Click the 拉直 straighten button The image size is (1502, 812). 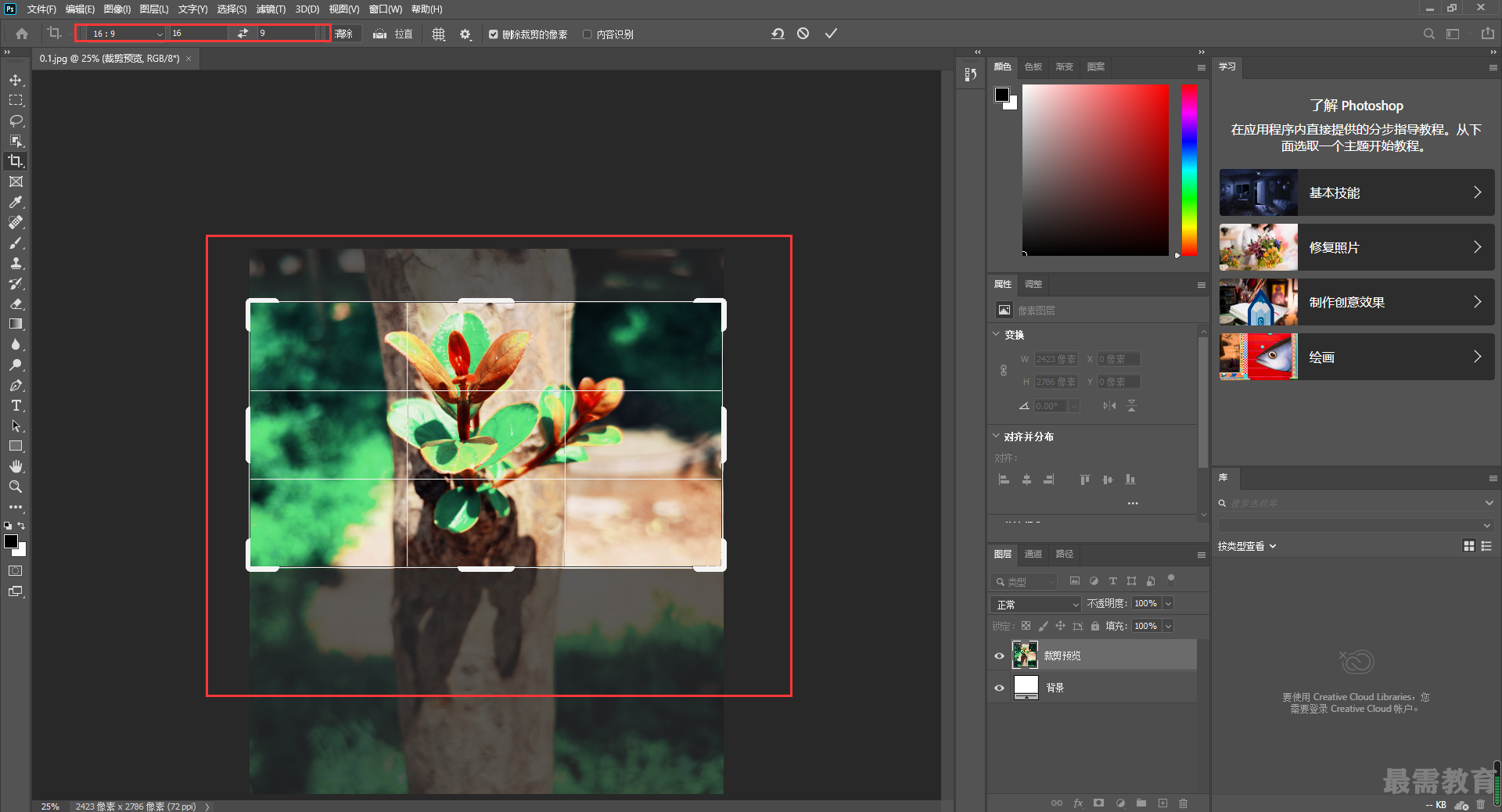pos(393,34)
